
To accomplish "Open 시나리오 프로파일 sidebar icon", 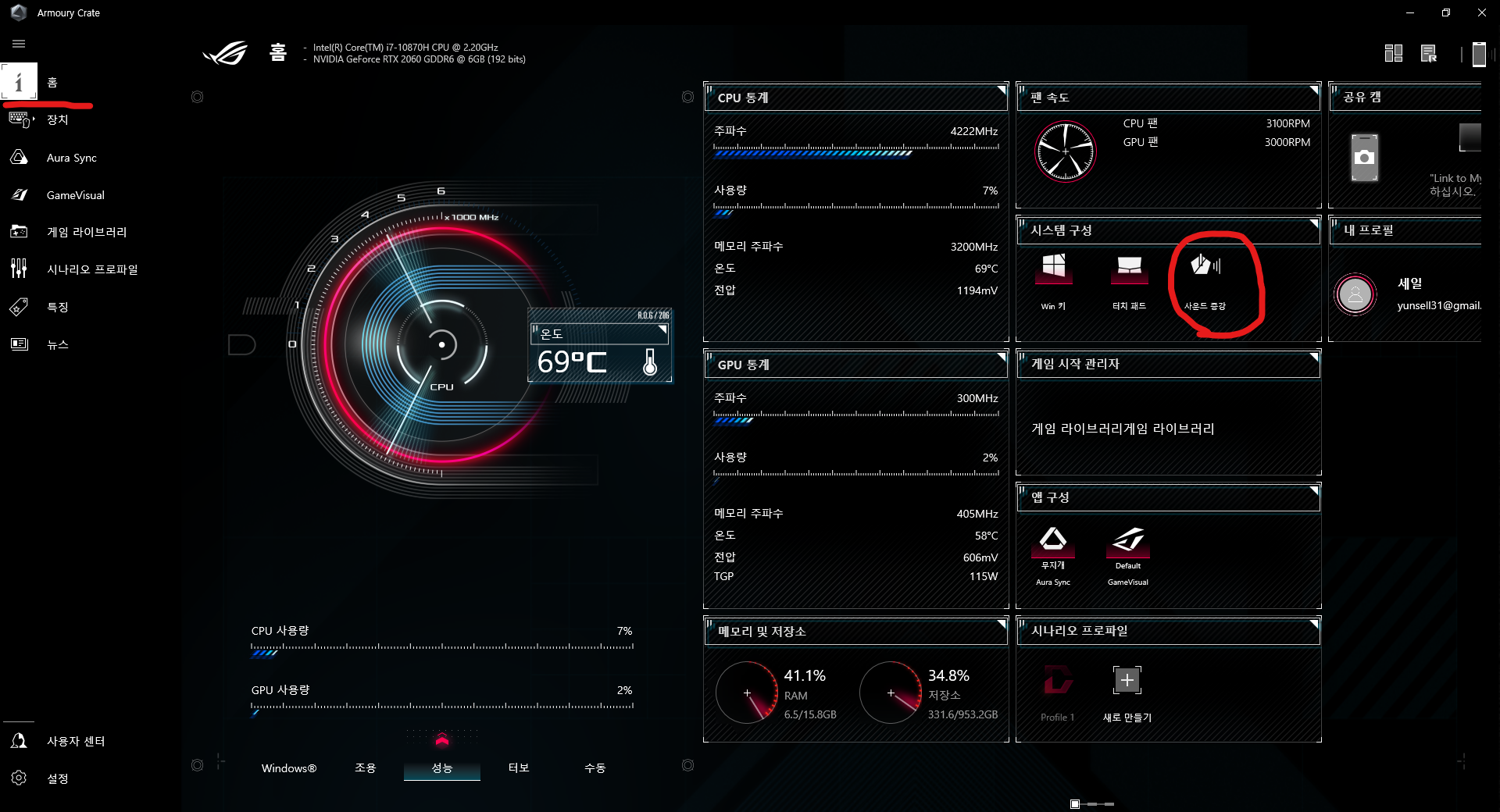I will pyautogui.click(x=20, y=269).
